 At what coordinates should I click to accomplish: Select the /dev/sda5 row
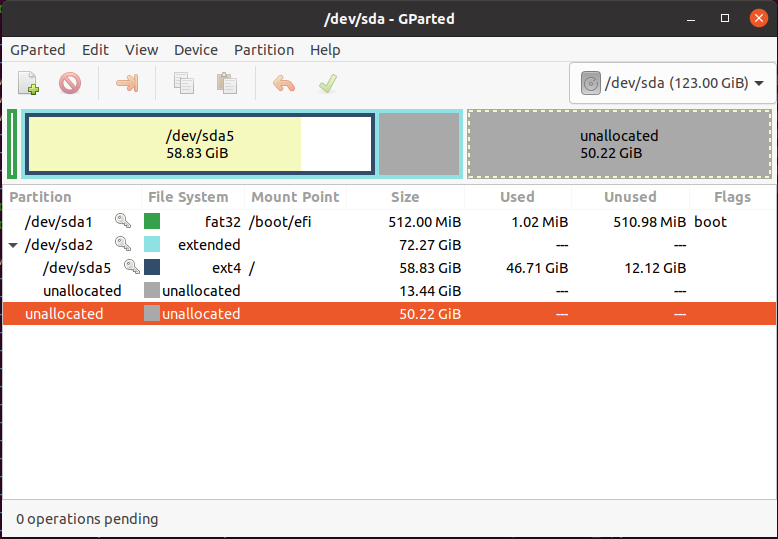coord(389,268)
